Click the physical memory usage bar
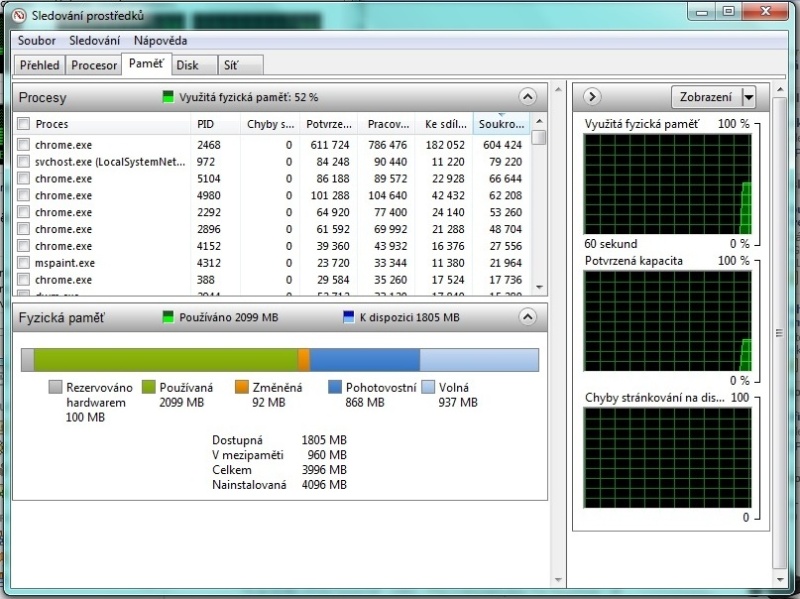The width and height of the screenshot is (800, 599). [x=280, y=360]
